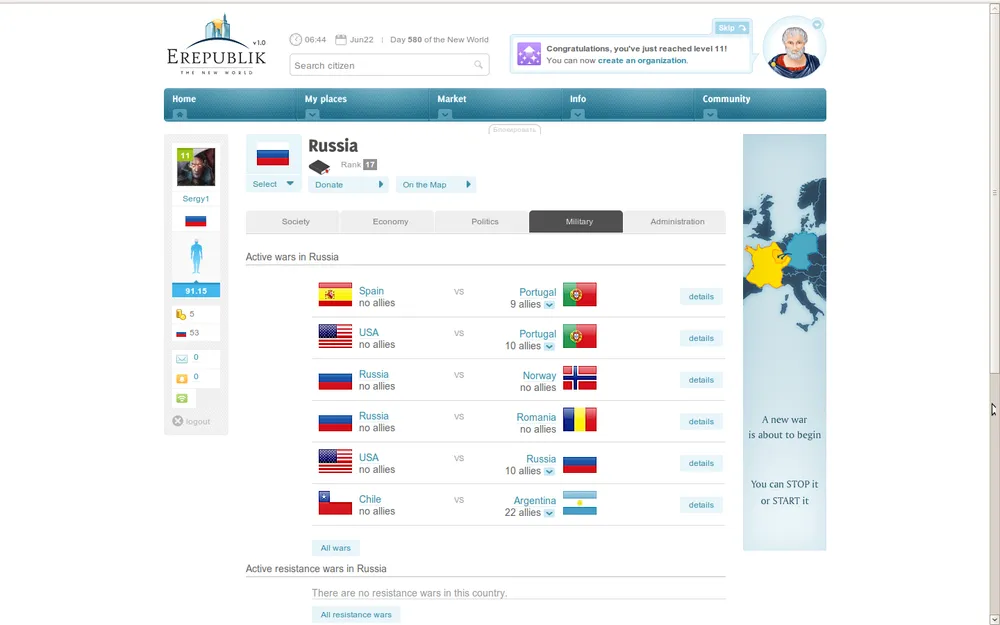
Task: Click the Erepublik logo
Action: pyautogui.click(x=216, y=46)
